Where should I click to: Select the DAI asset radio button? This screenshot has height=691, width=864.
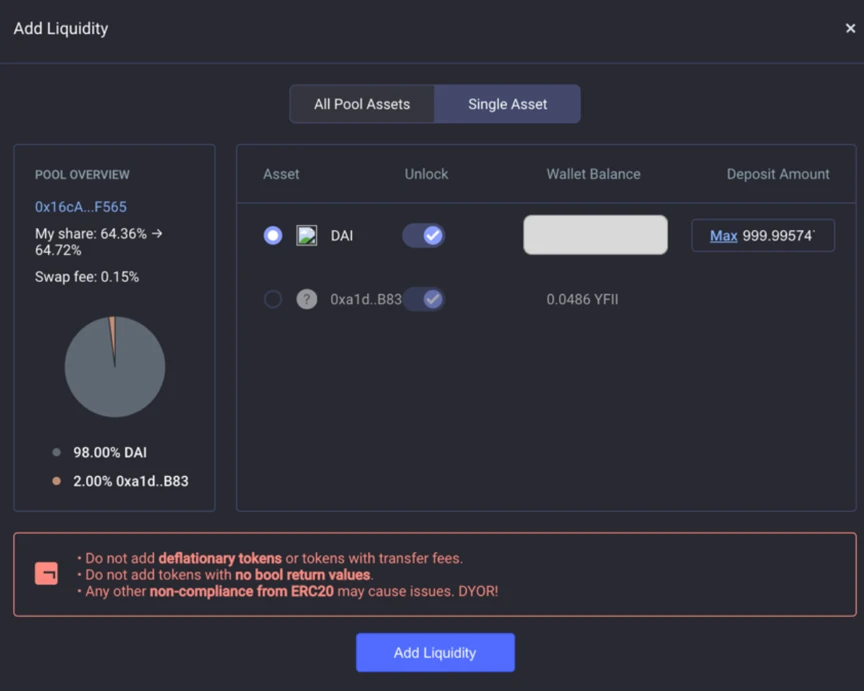click(x=273, y=235)
